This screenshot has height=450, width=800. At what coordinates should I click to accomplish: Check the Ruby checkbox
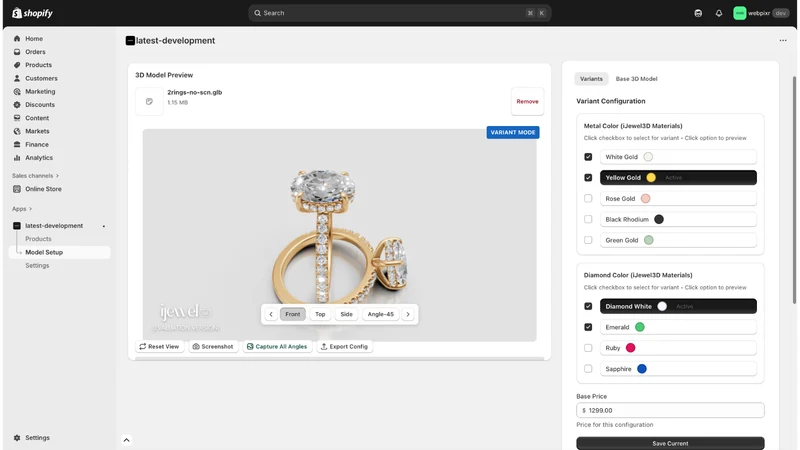[588, 348]
